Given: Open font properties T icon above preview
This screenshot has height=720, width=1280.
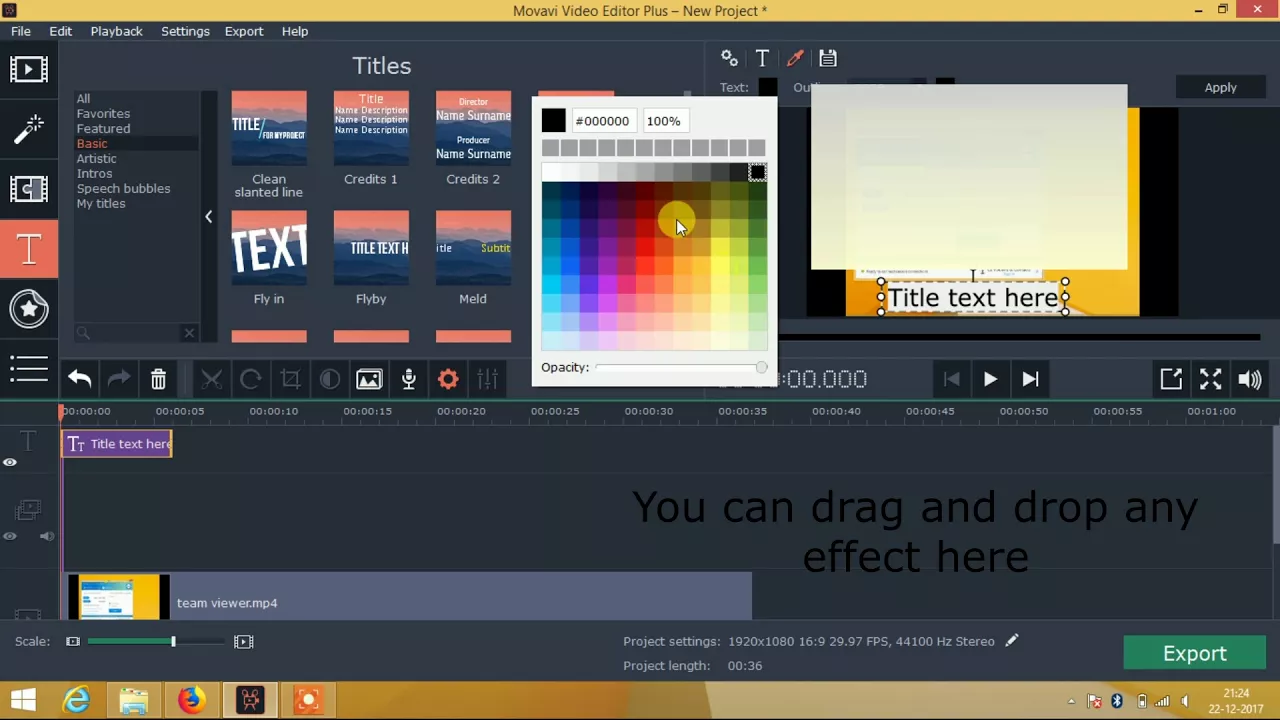Looking at the screenshot, I should 762,58.
